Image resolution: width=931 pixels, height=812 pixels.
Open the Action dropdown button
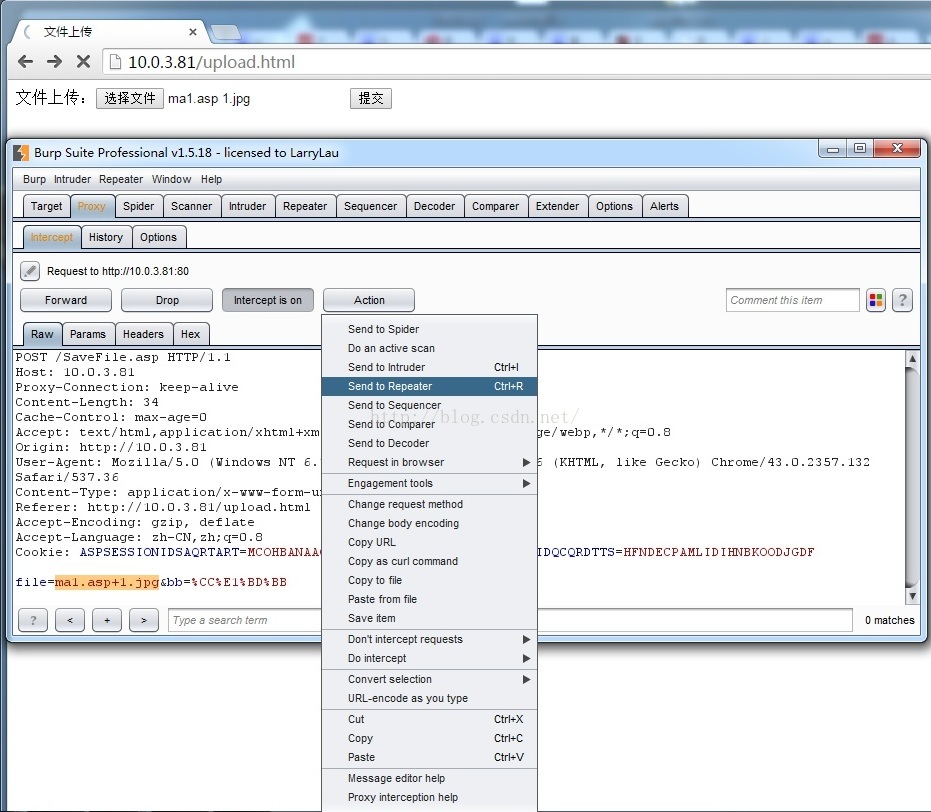369,300
